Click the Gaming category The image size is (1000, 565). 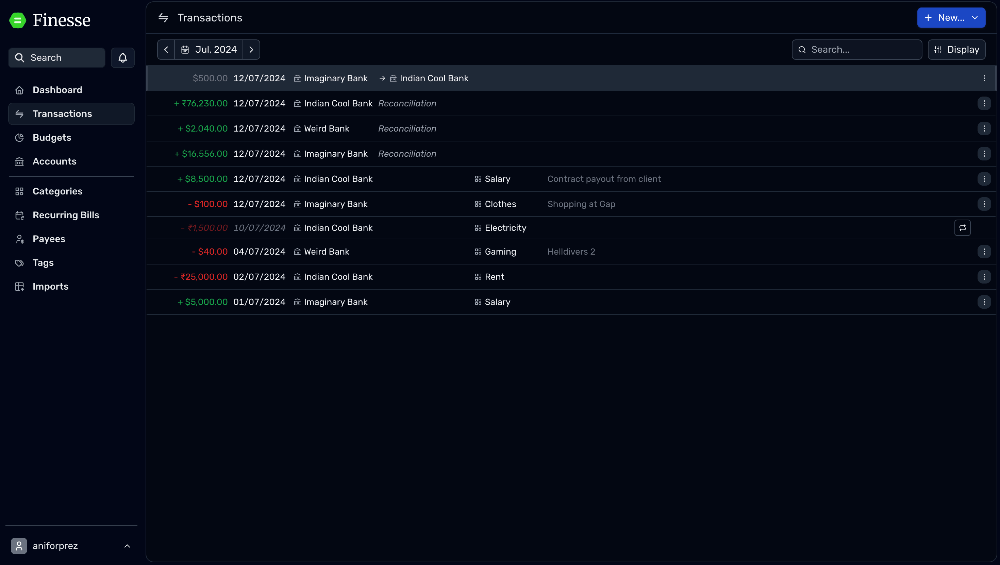[496, 252]
